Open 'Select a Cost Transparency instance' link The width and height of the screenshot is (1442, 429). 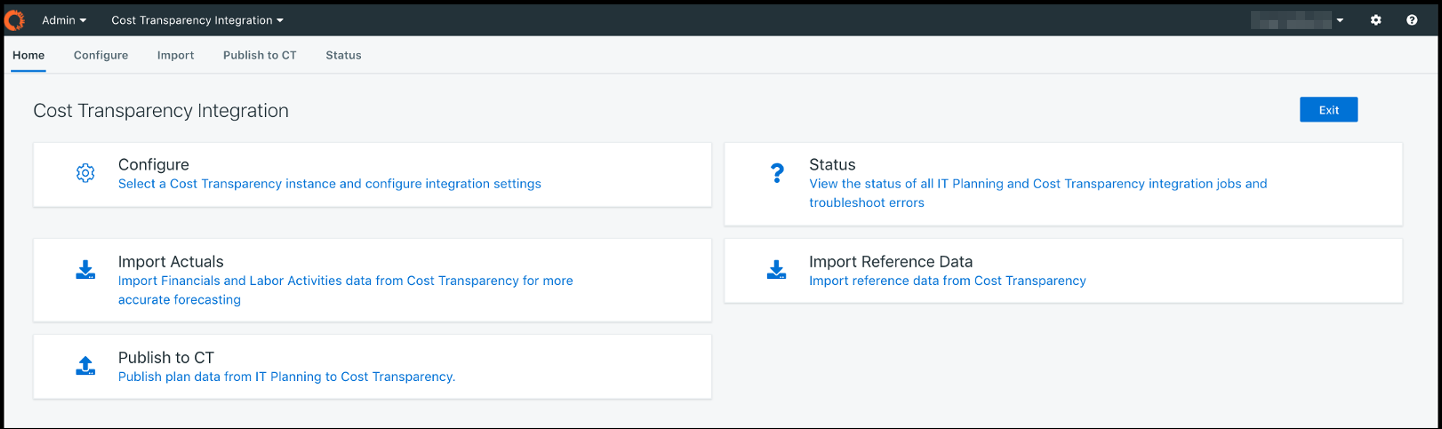point(329,184)
